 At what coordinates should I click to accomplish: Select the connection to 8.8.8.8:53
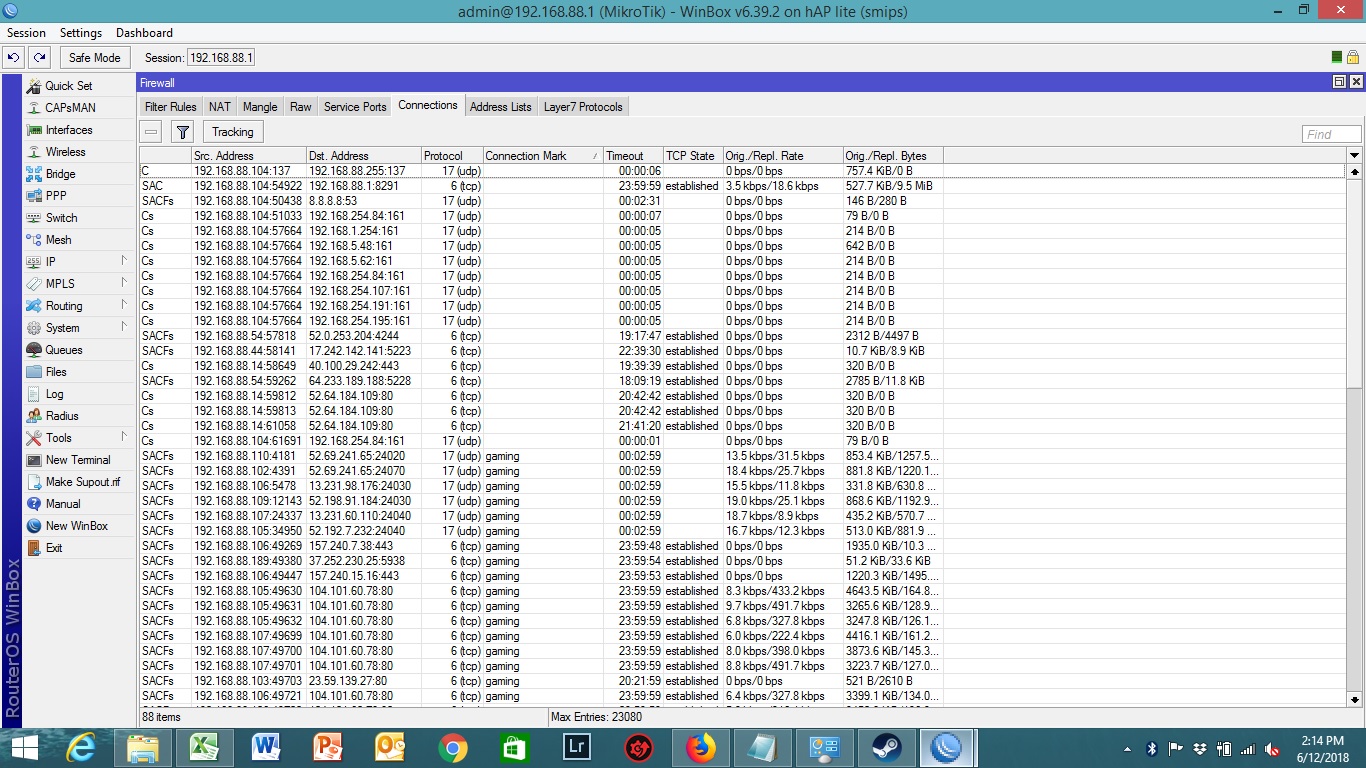pyautogui.click(x=741, y=201)
